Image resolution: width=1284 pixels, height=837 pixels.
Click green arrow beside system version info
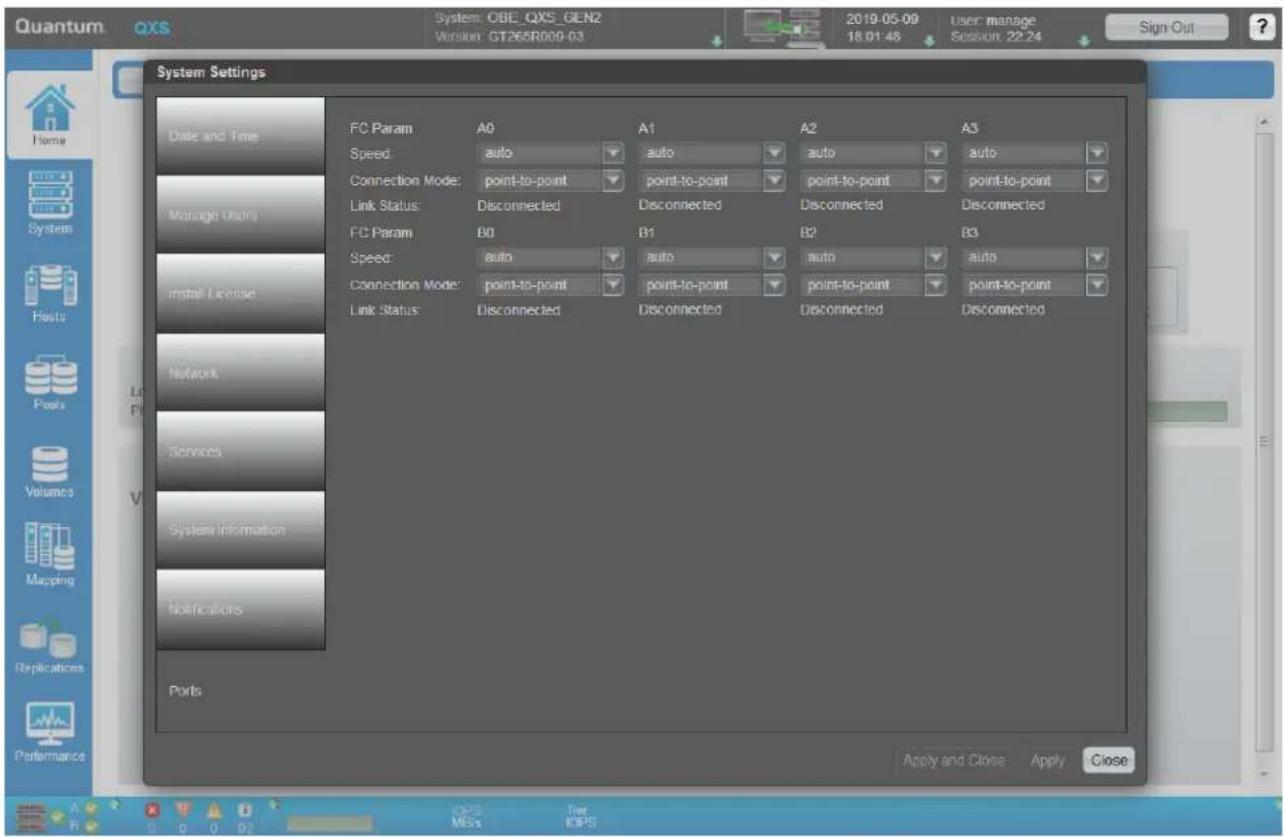click(716, 43)
